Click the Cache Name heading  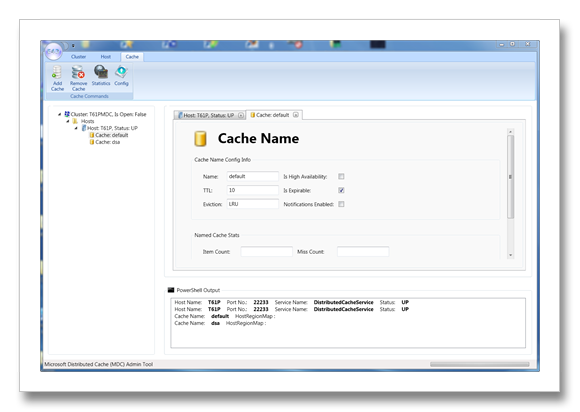tap(258, 138)
